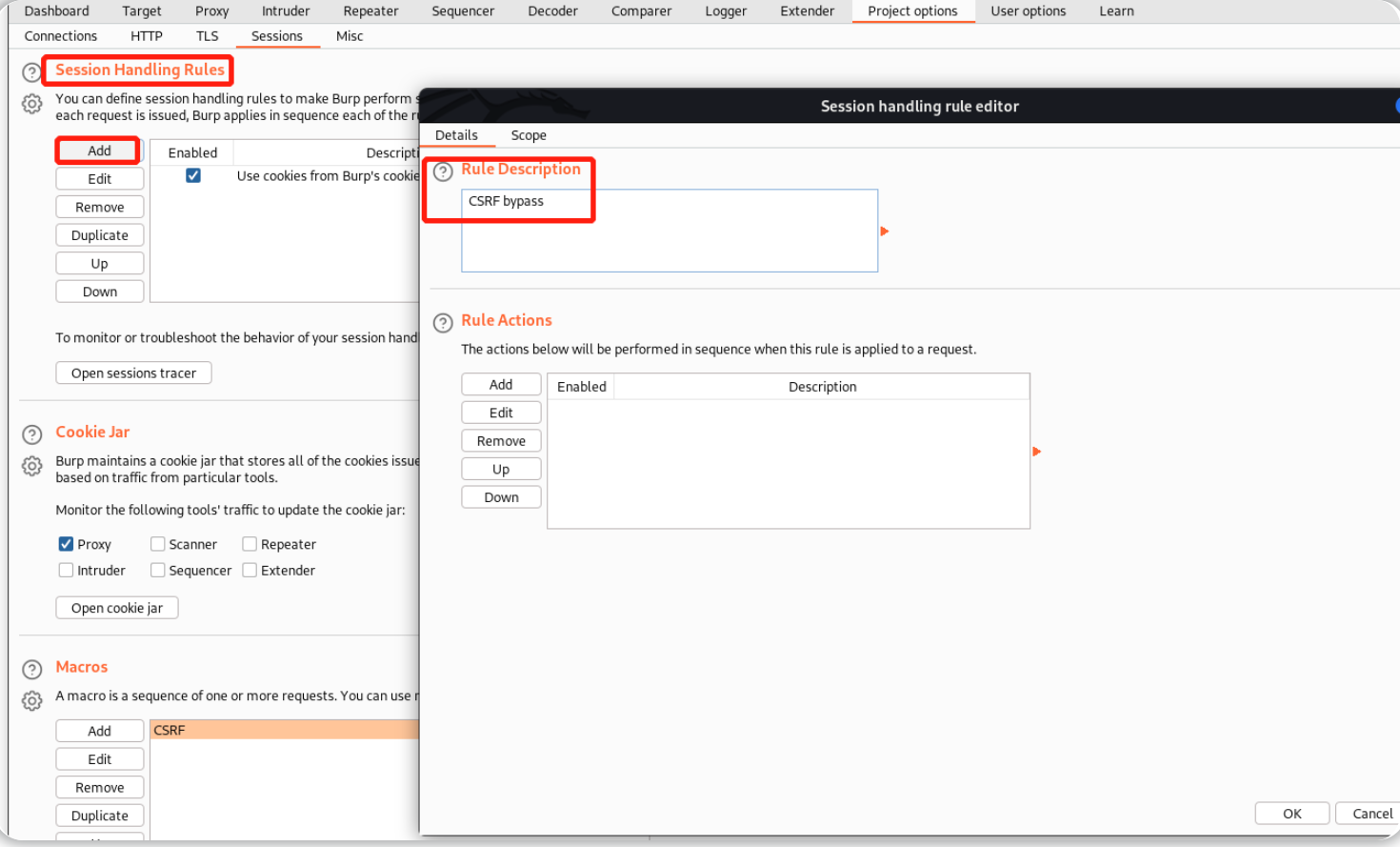Open the Proxy main tab

coord(212,11)
